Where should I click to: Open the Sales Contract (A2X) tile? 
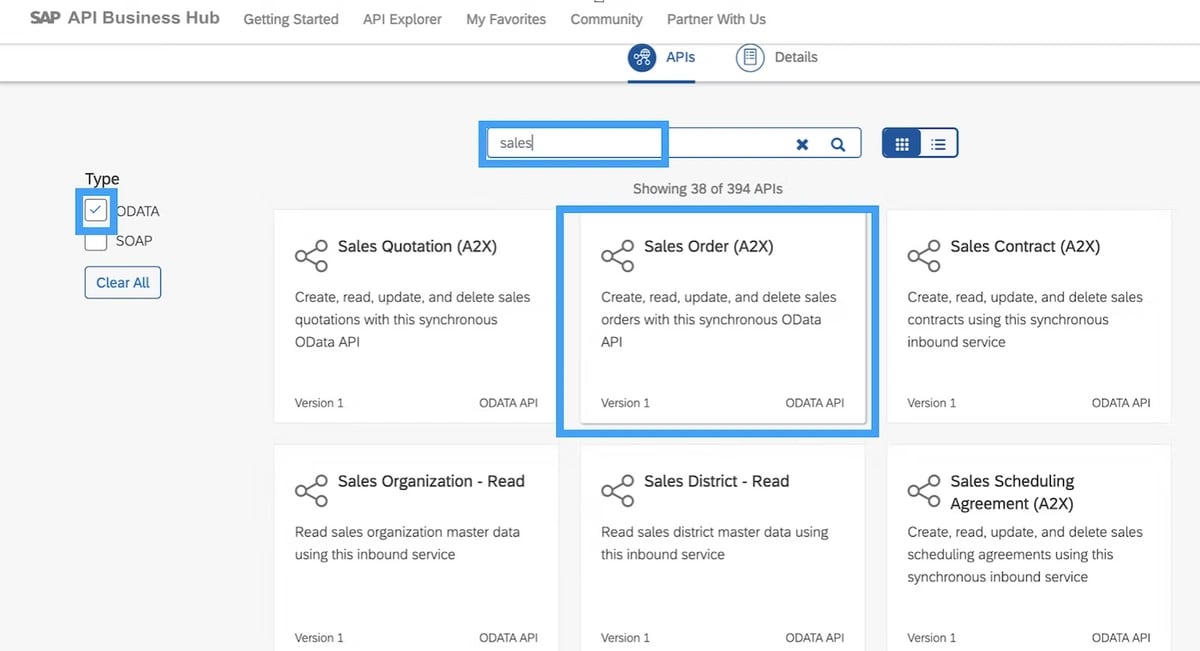pyautogui.click(x=1029, y=315)
